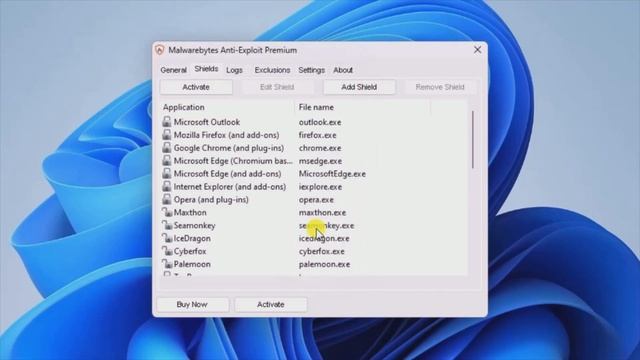This screenshot has width=640, height=360.
Task: Select Opera (and plug-ins) entry
Action: pyautogui.click(x=211, y=200)
